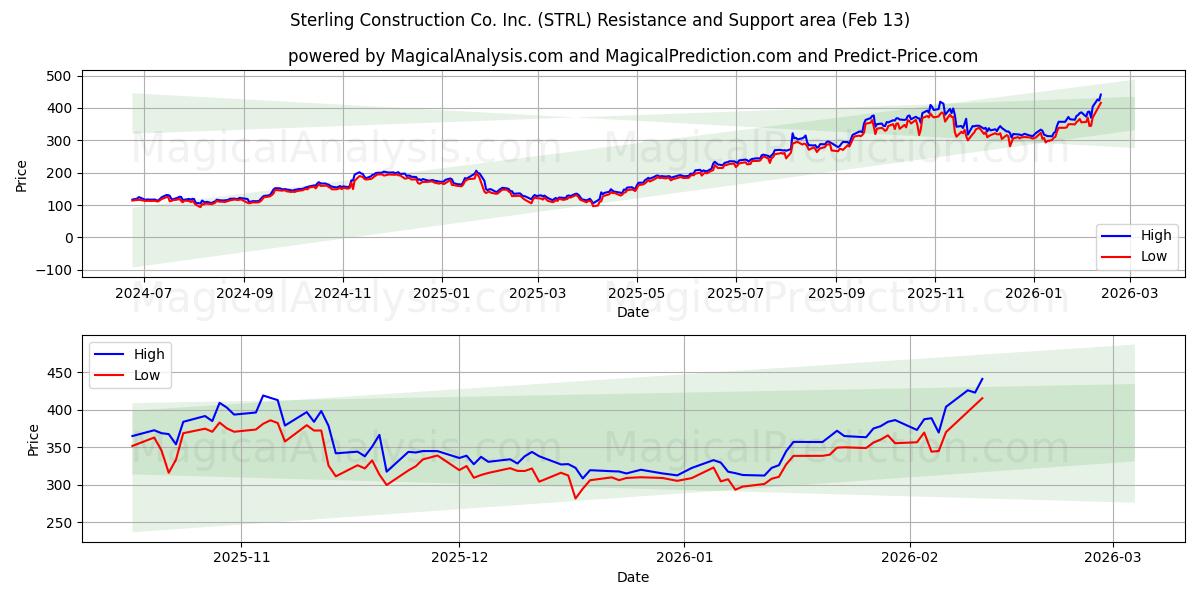
Task: Click the '0' tick on the upper chart price axis
Action: click(x=68, y=238)
